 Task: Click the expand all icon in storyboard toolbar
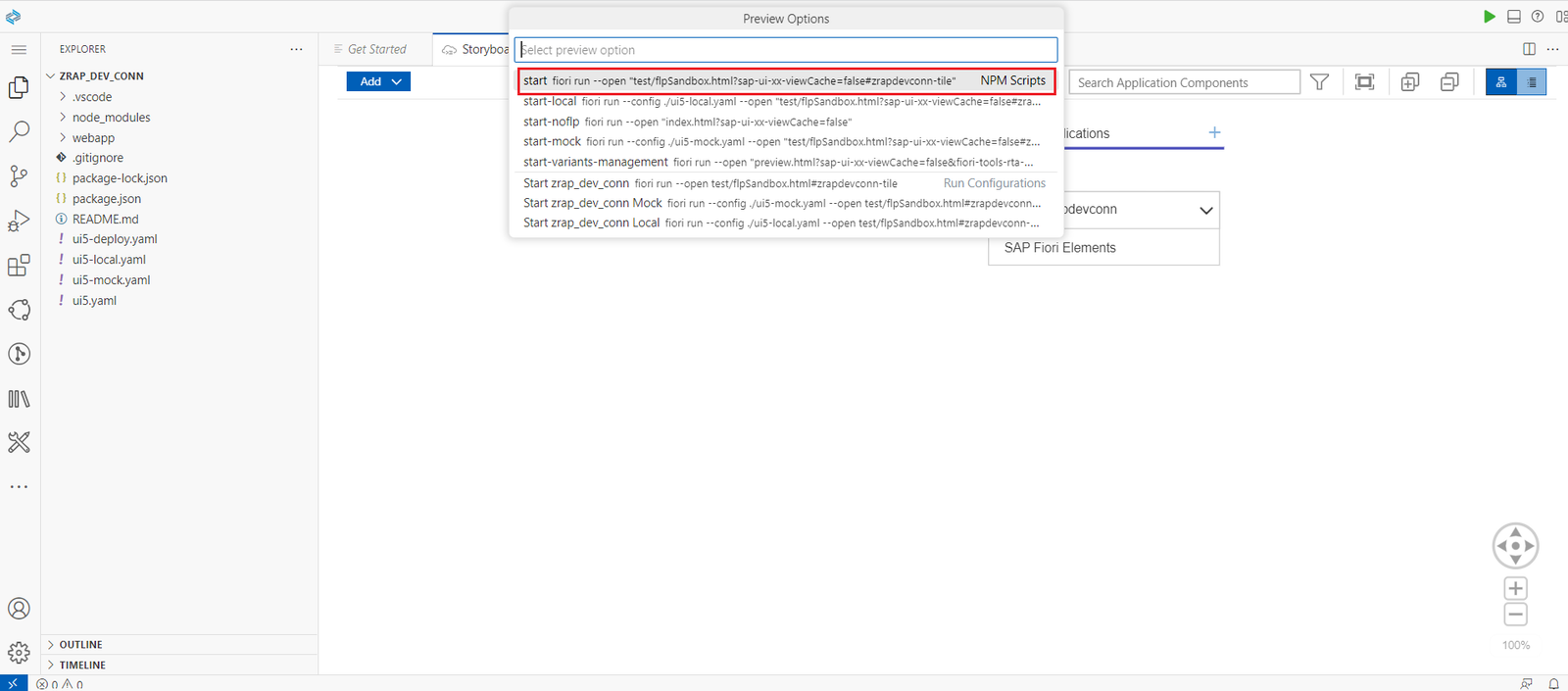pos(1410,82)
